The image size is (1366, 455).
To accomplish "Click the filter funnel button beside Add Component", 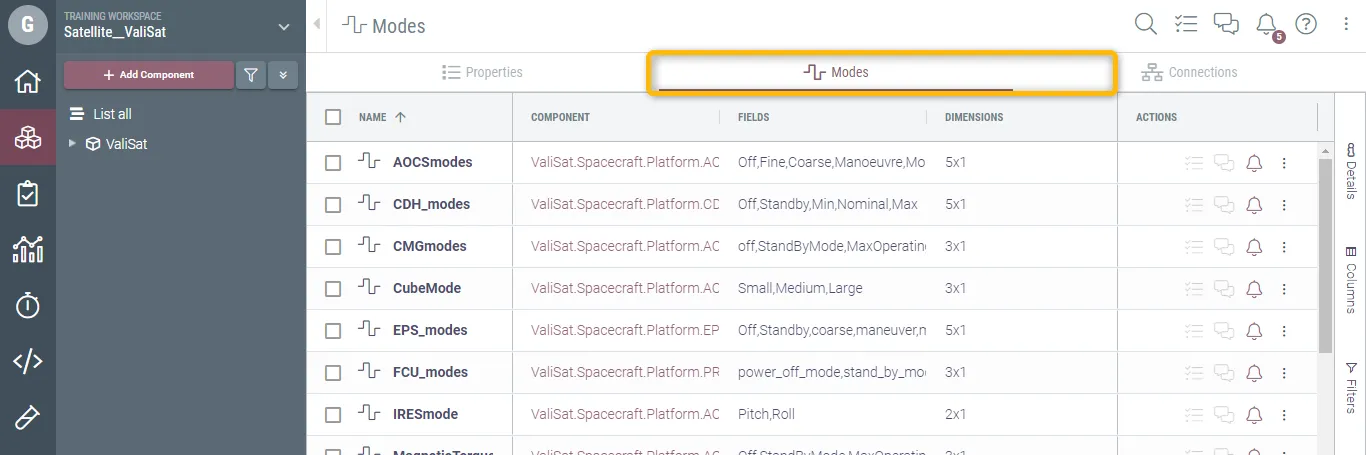I will point(250,75).
